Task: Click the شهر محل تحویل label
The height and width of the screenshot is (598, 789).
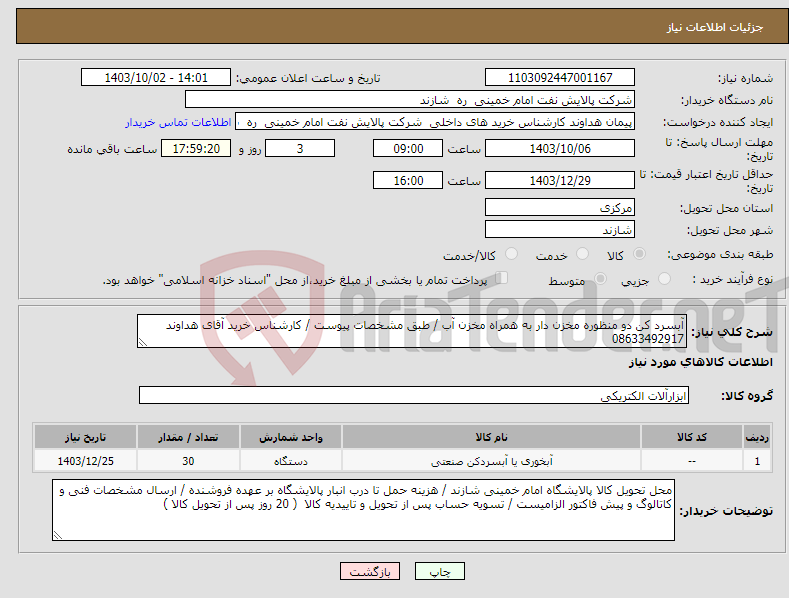Action: click(730, 230)
